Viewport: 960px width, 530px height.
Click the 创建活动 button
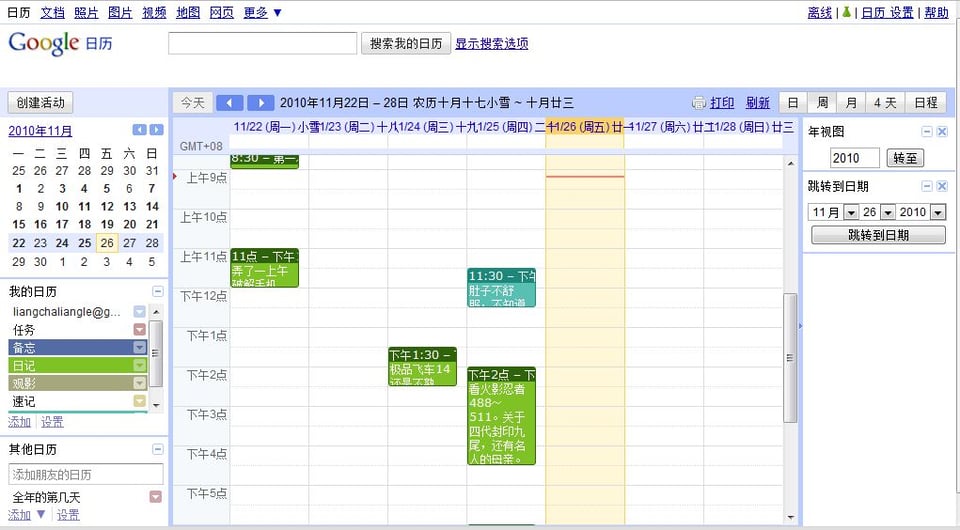point(40,103)
